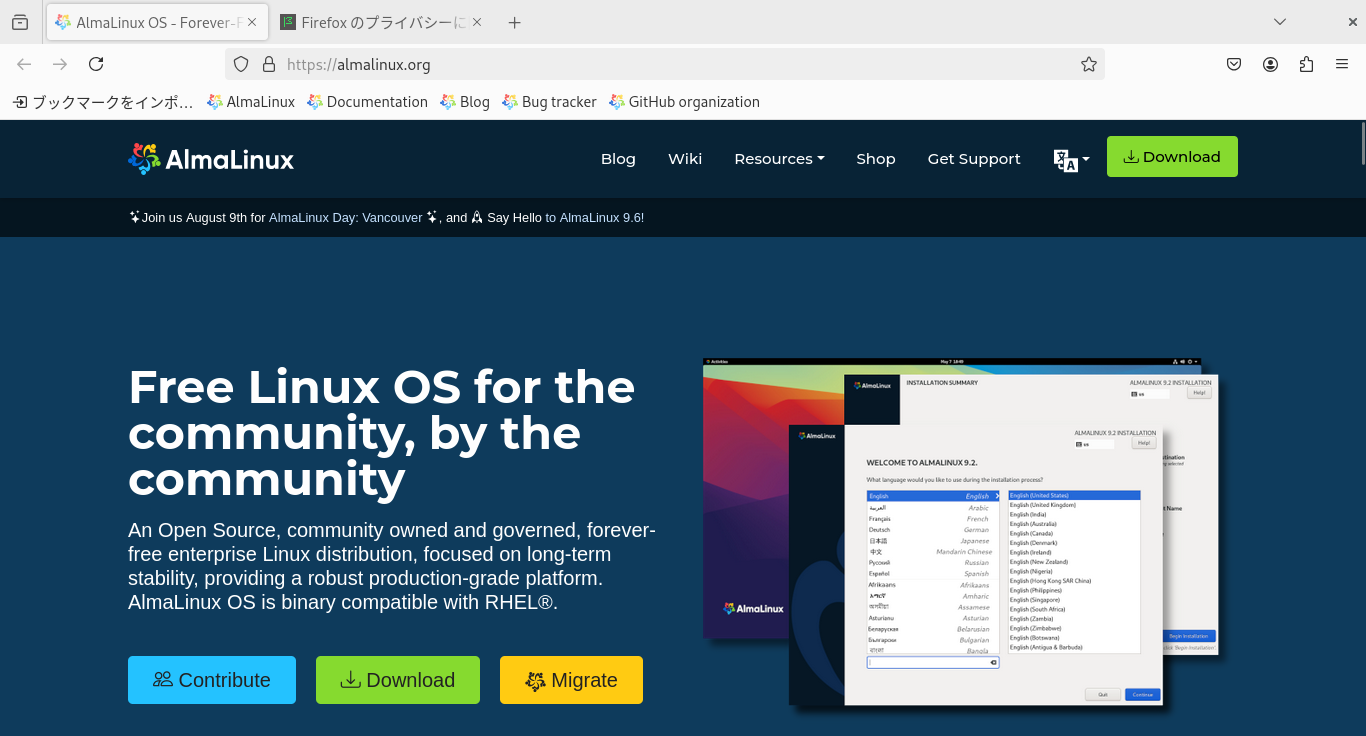Screen dimensions: 1366x736
Task: Focus the URL address bar
Action: 665,64
